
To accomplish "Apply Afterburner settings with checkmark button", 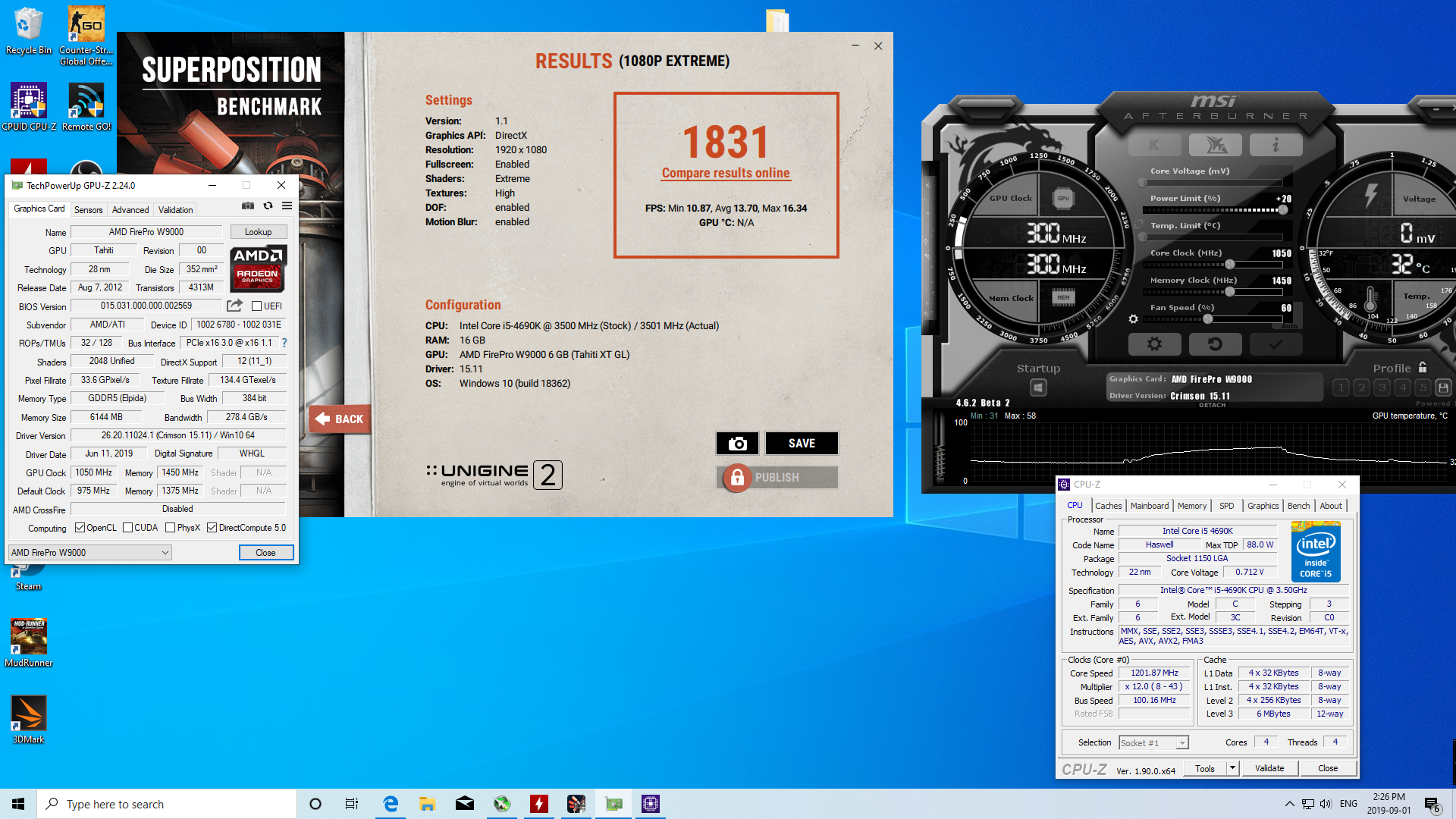I will tap(1276, 344).
